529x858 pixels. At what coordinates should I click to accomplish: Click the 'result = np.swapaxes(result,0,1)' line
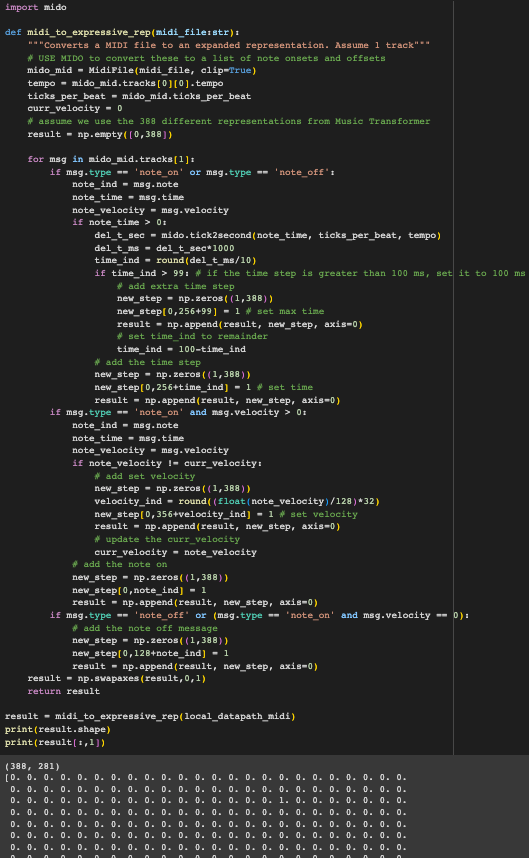tap(117, 678)
